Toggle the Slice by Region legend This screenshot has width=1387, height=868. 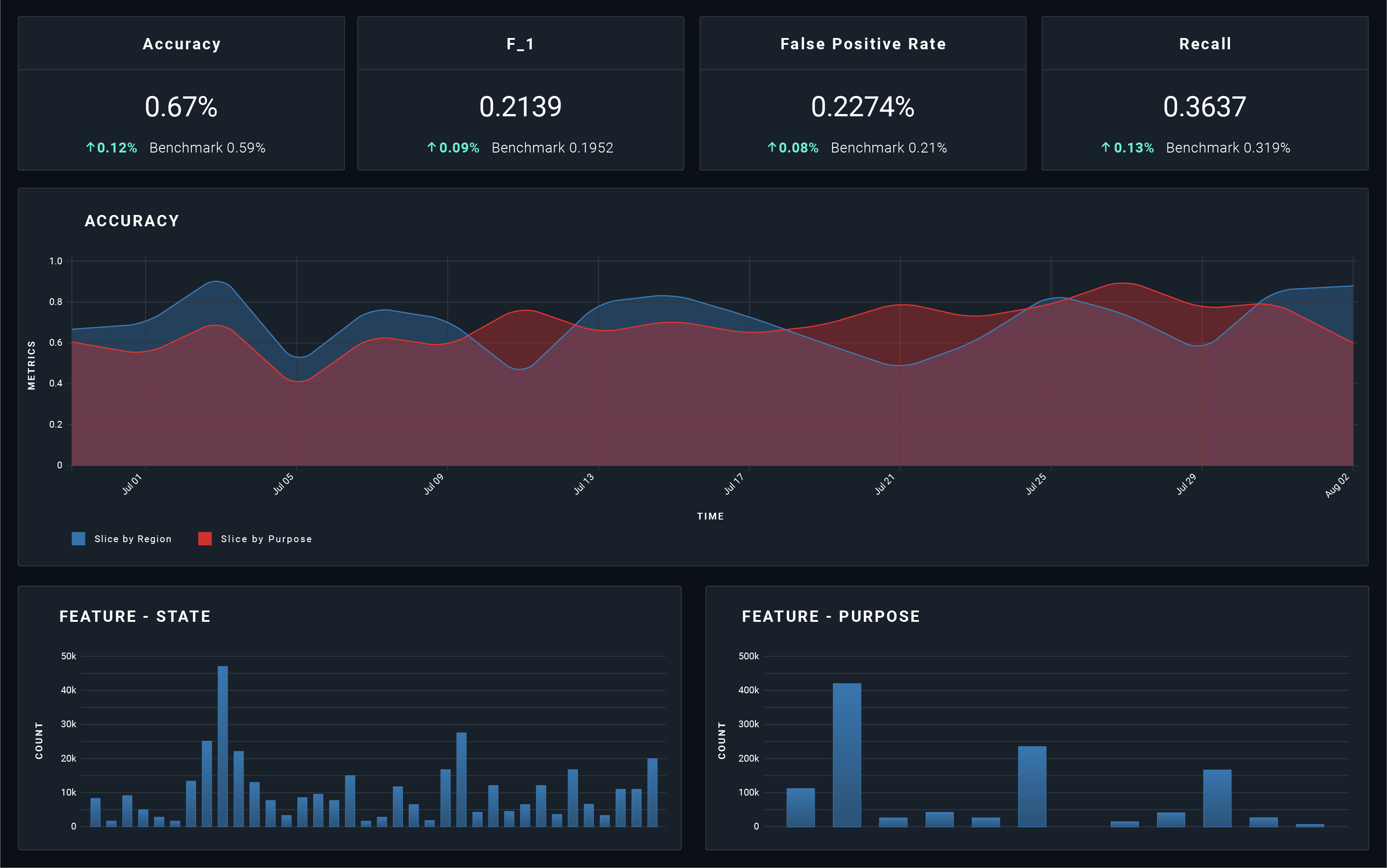click(x=133, y=539)
